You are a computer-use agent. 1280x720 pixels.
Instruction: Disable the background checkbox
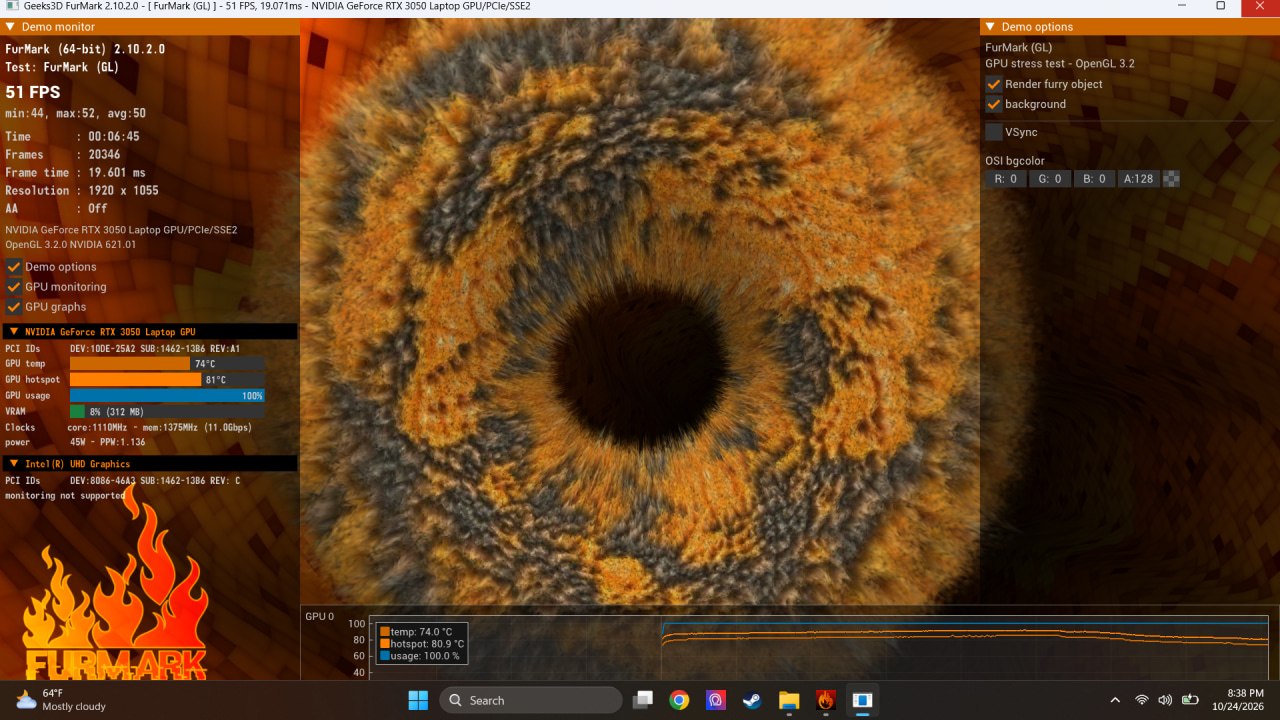(994, 104)
